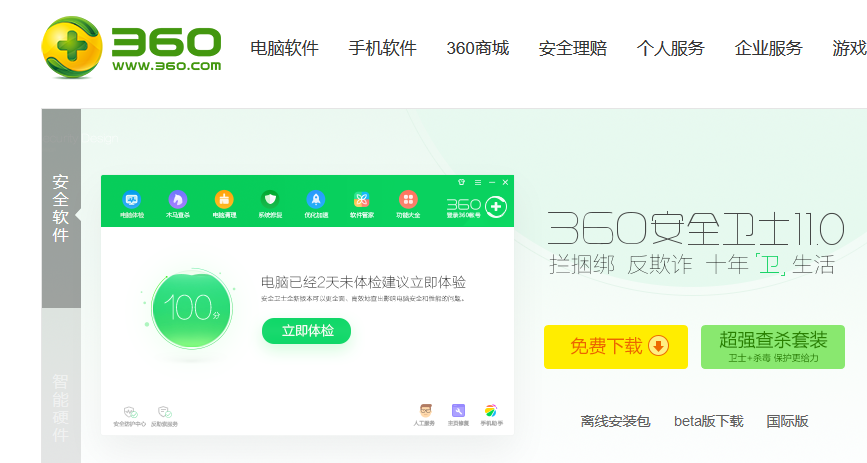This screenshot has width=867, height=463.
Task: Select the 安全软件 (security software) side tab
Action: (61, 208)
